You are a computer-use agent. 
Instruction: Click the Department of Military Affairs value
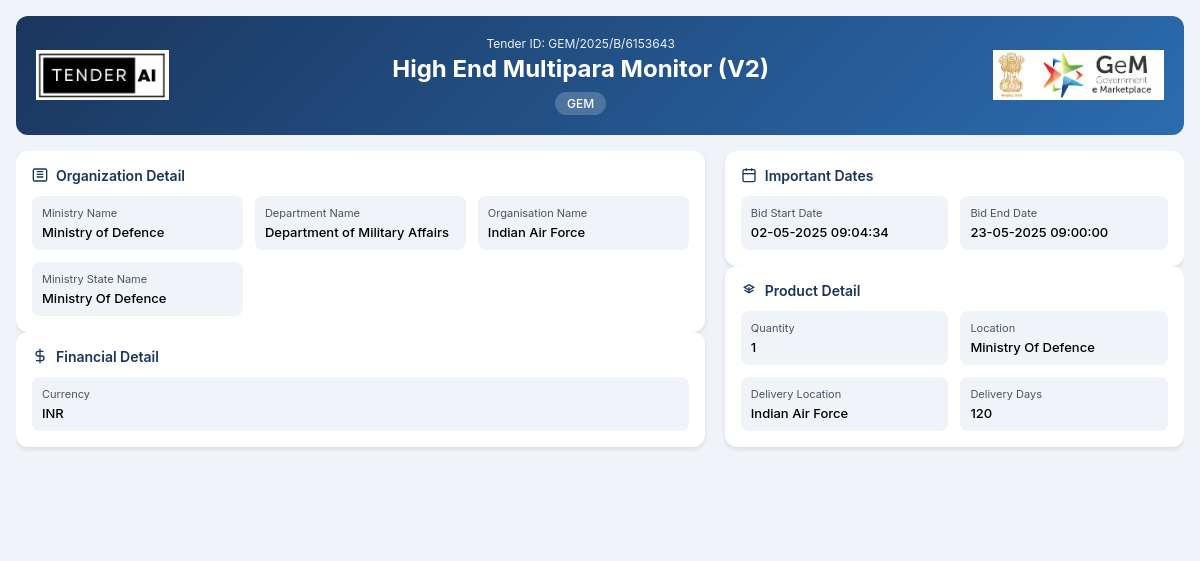(x=357, y=233)
